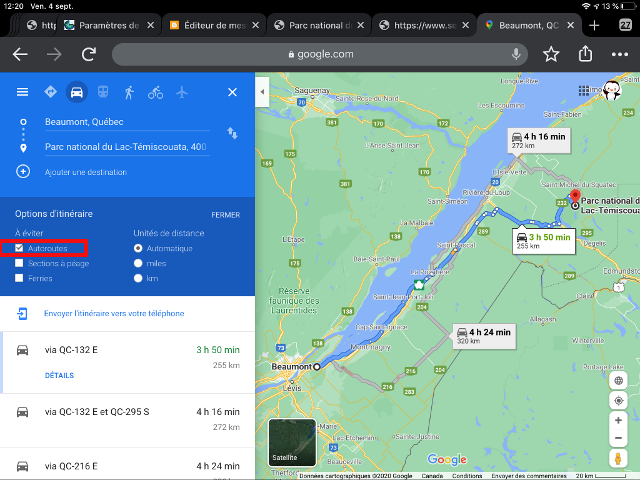The image size is (640, 480).
Task: Uncheck the Autoroutes avoid option
Action: pos(19,248)
